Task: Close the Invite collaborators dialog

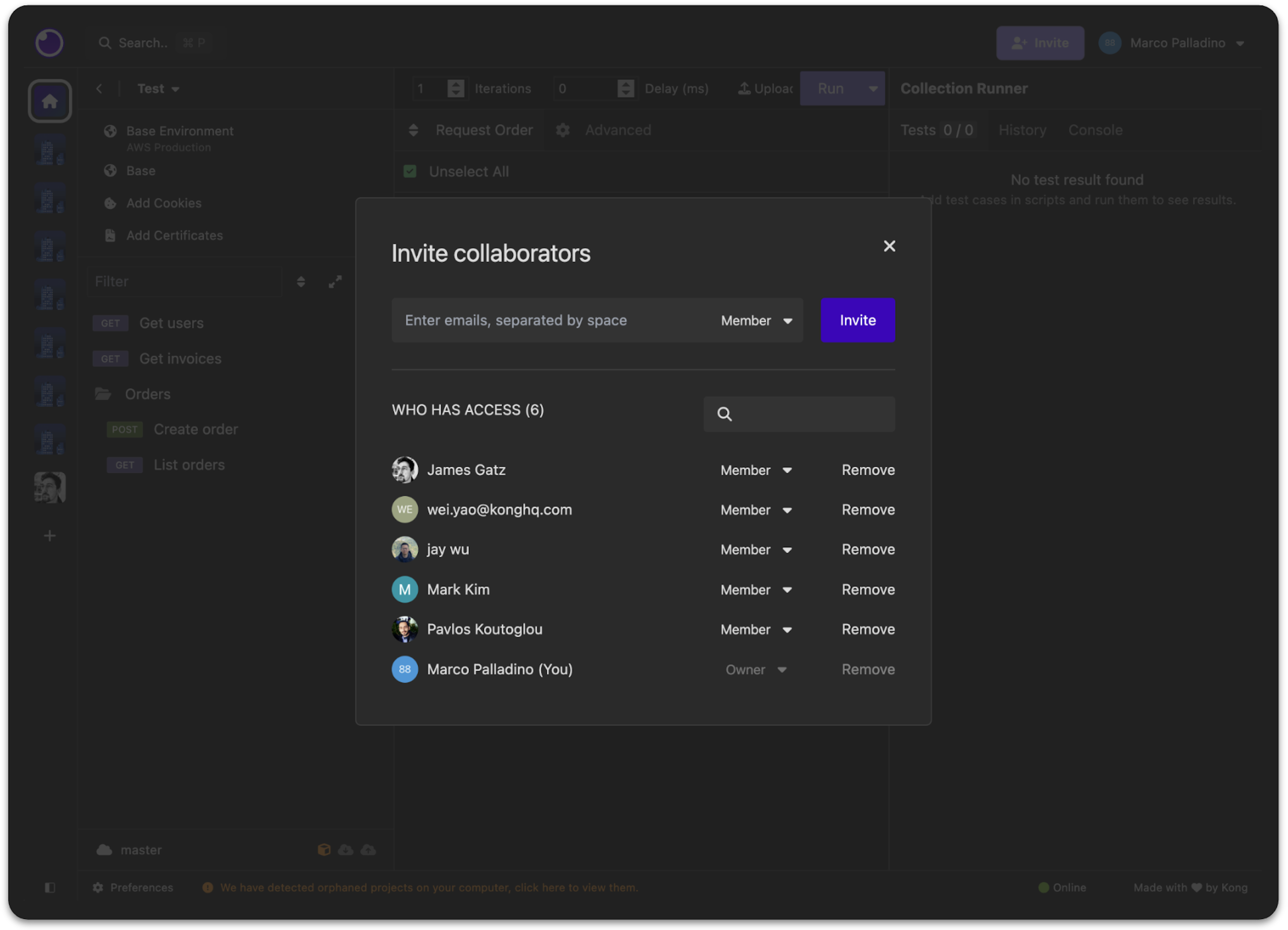Action: [x=889, y=246]
